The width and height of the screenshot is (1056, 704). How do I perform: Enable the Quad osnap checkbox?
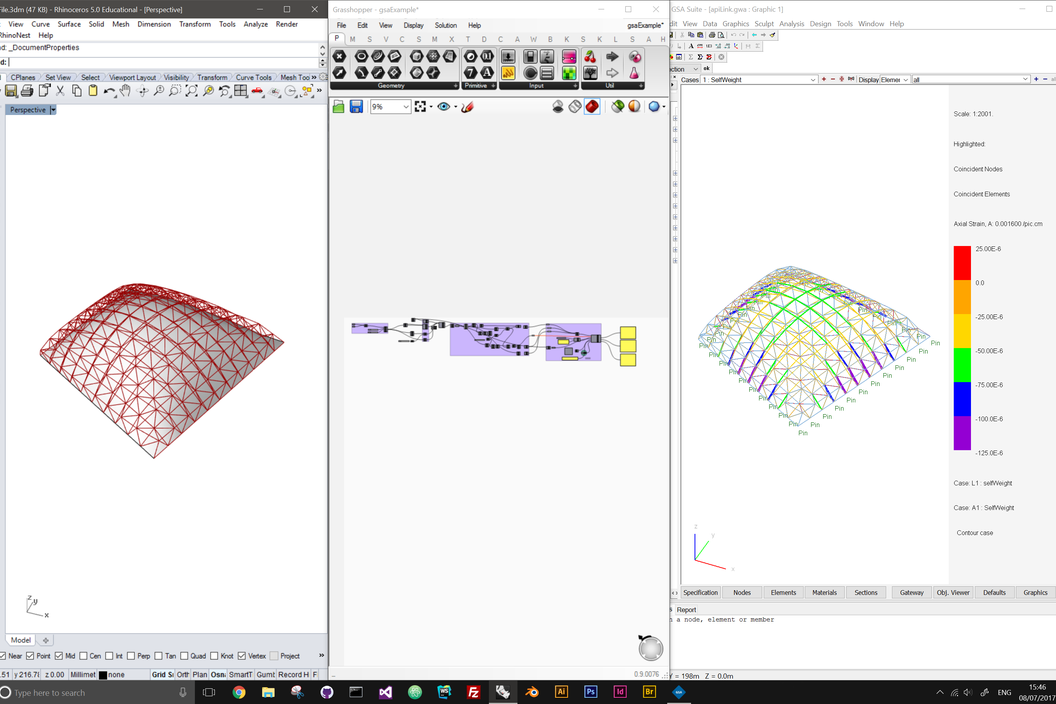[x=184, y=656]
